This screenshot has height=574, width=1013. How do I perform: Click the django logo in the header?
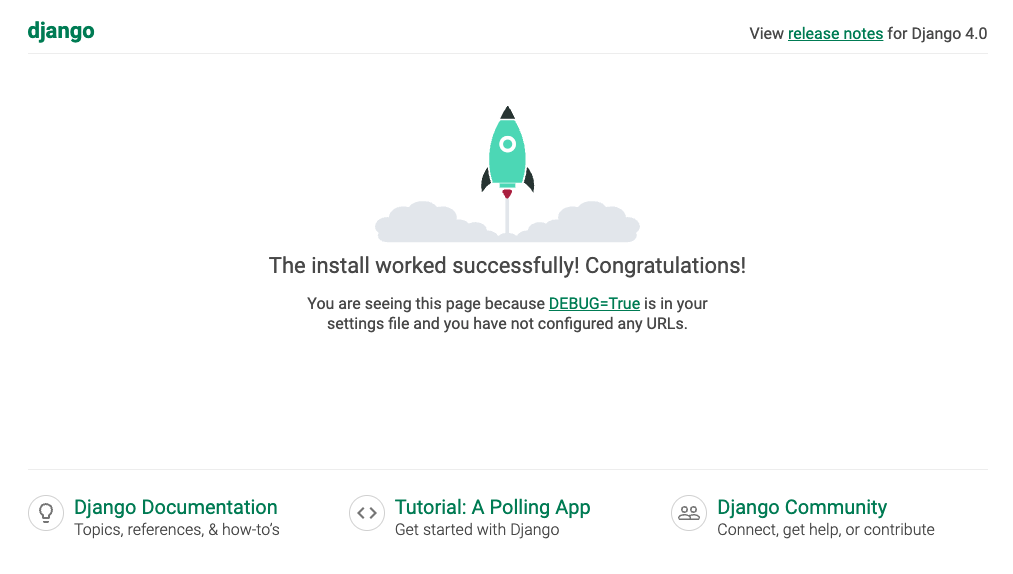click(x=61, y=31)
